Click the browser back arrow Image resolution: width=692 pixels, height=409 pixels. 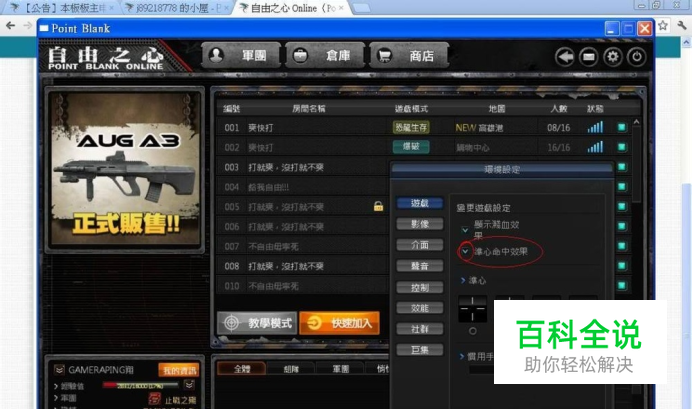[11, 26]
